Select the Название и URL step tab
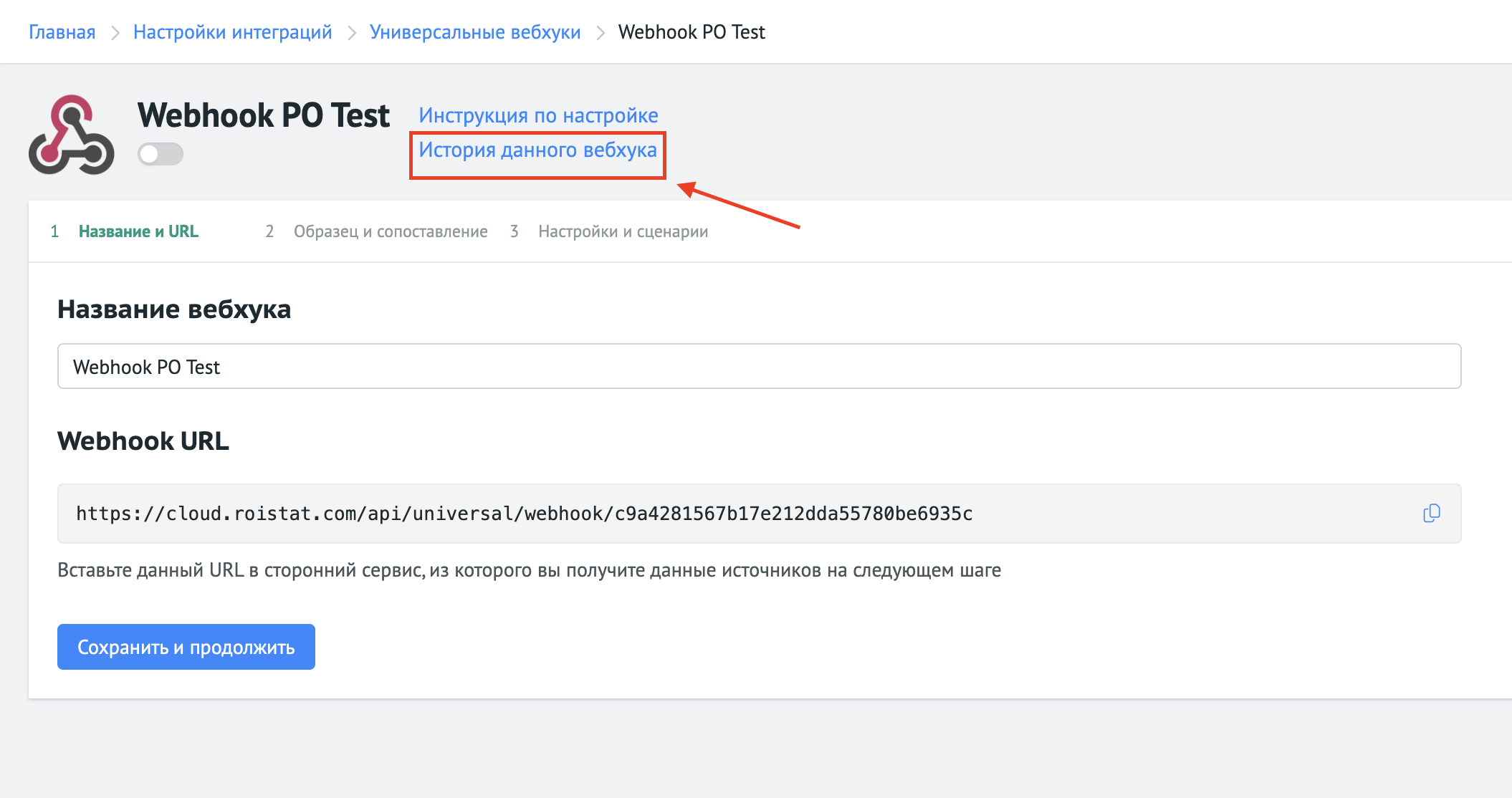The image size is (1512, 798). [138, 231]
